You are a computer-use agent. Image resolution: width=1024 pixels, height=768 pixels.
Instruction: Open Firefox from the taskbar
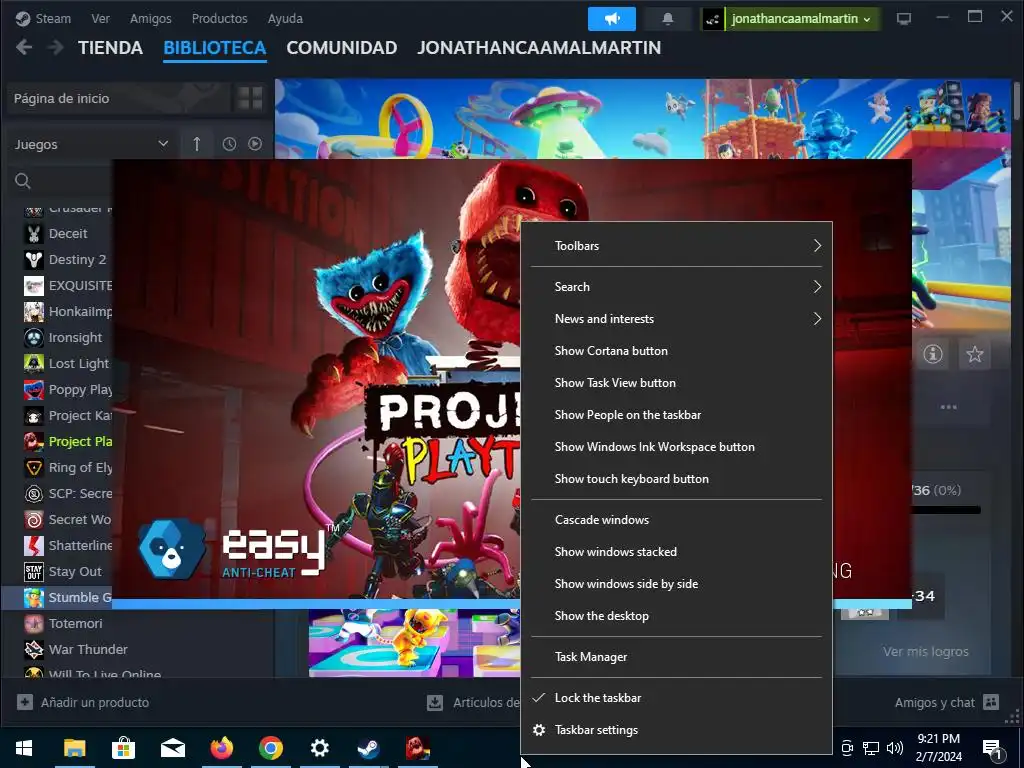pyautogui.click(x=222, y=748)
